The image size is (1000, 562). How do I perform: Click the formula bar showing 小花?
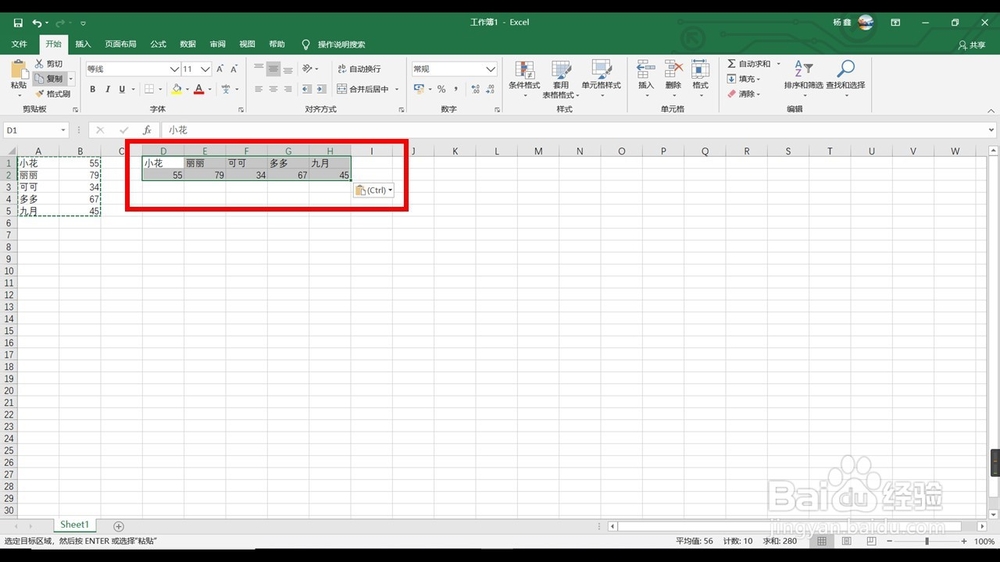(x=574, y=130)
